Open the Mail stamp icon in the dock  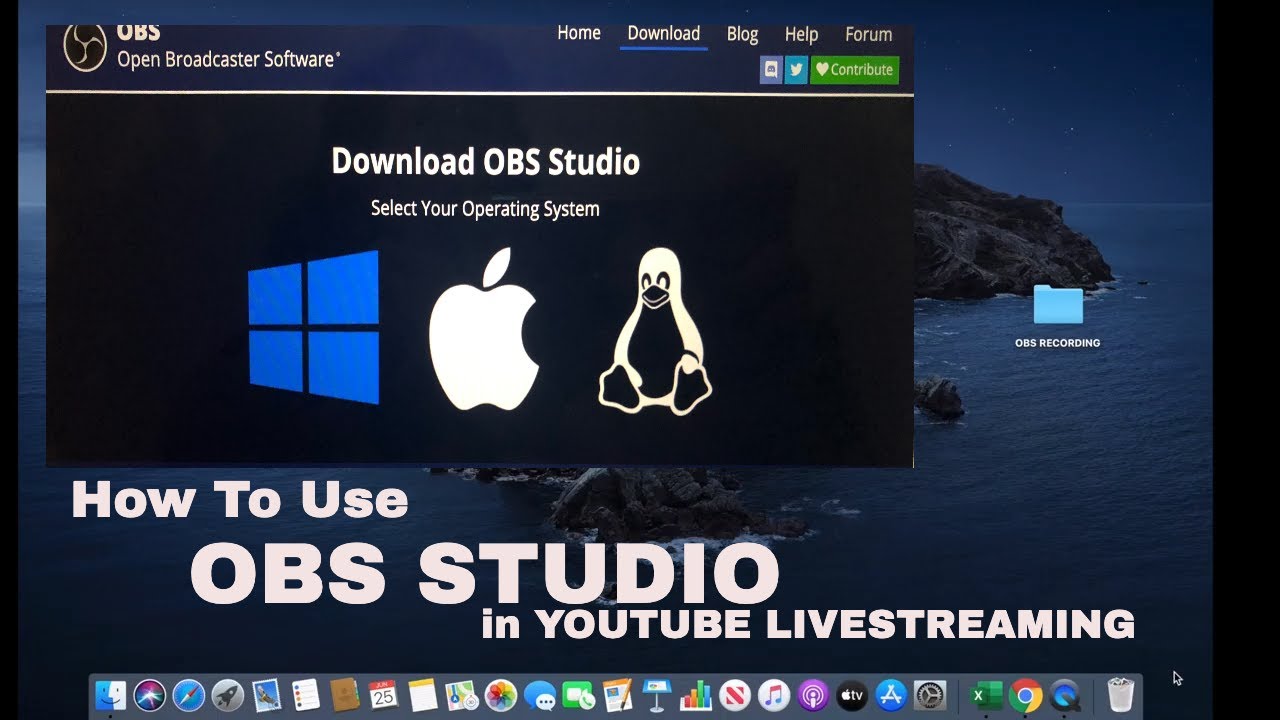click(x=266, y=695)
